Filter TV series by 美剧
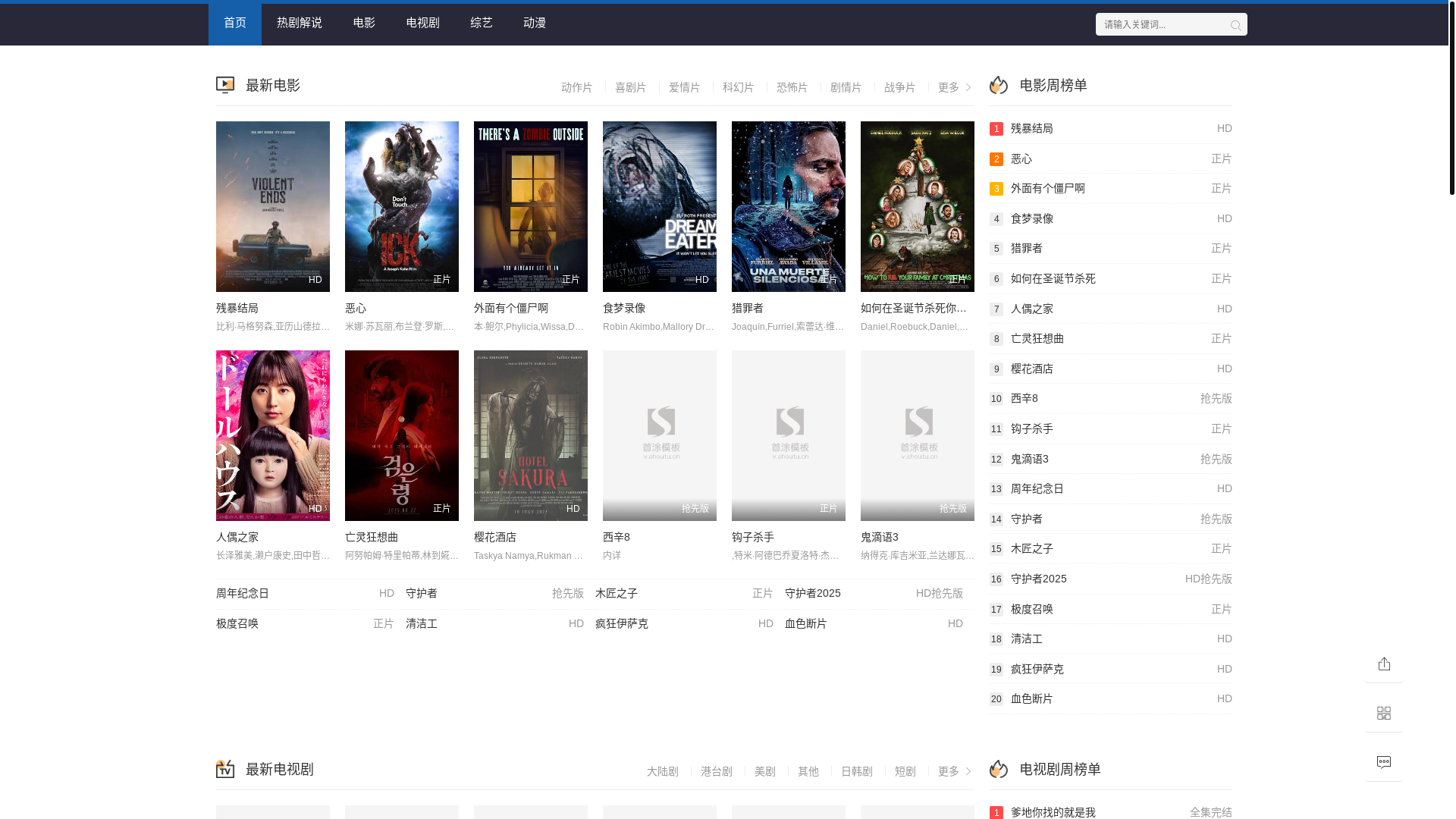This screenshot has width=1456, height=819. pos(765,771)
